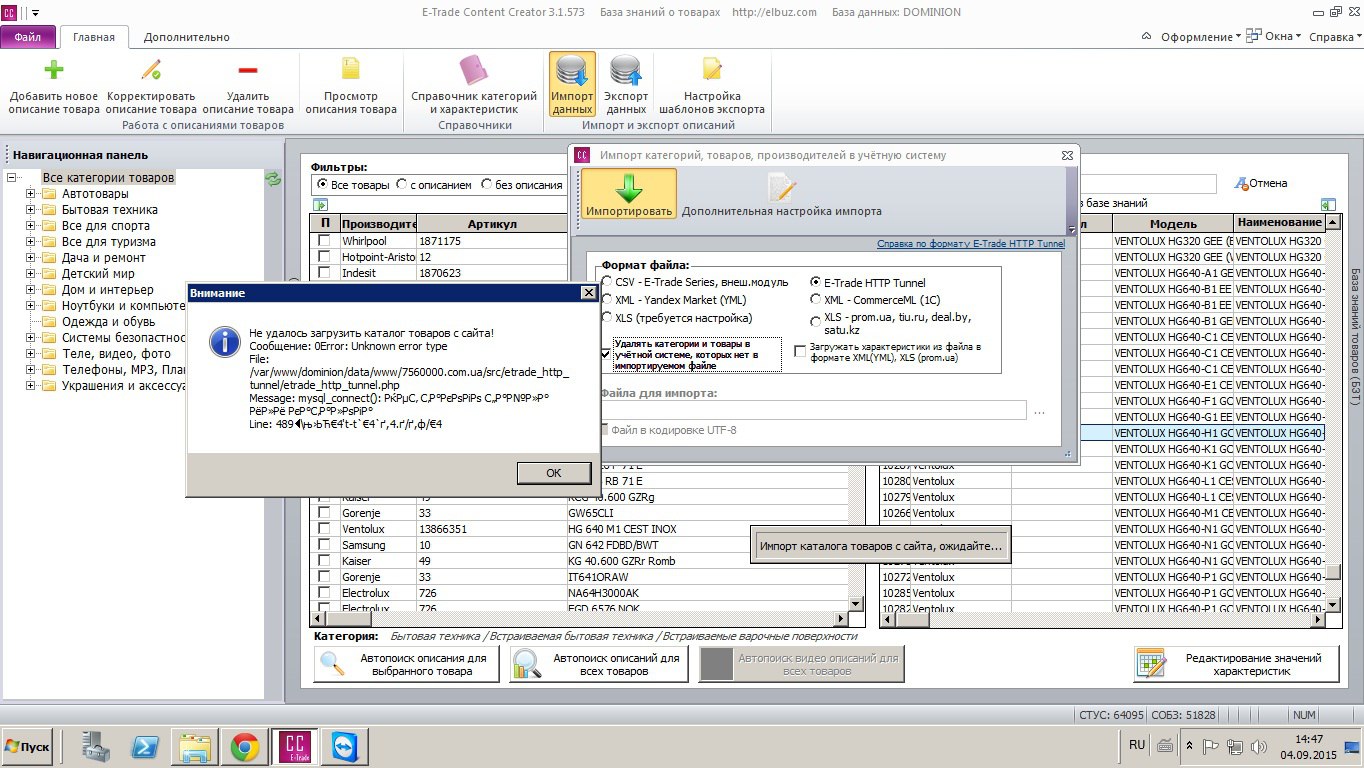Expand Автотовары tree node
Viewport: 1364px width, 768px height.
tap(31, 194)
